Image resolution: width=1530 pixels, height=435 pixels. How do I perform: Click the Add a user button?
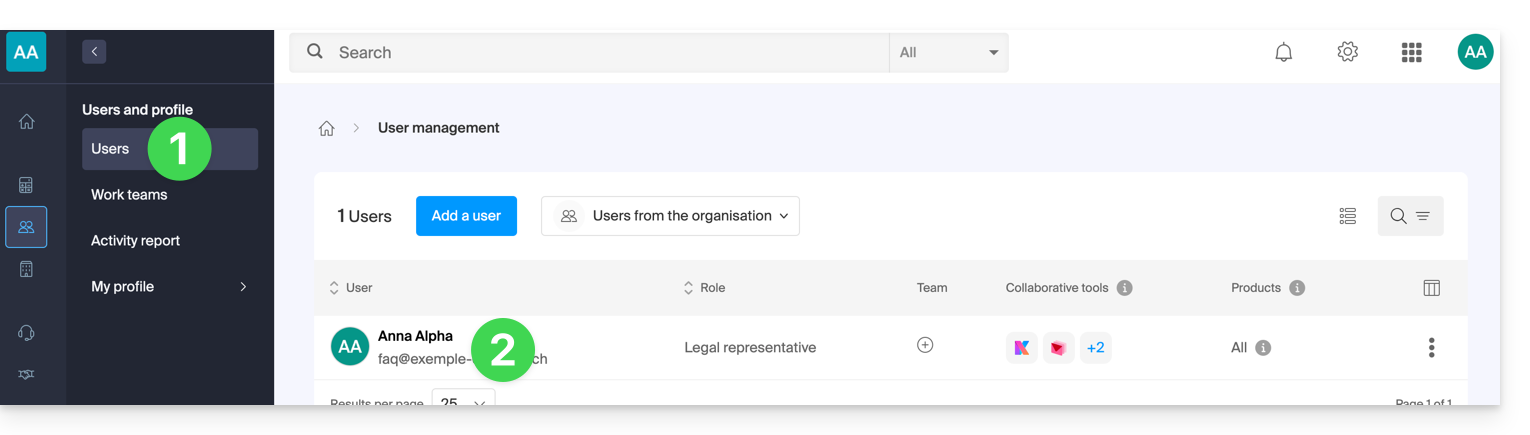(466, 216)
